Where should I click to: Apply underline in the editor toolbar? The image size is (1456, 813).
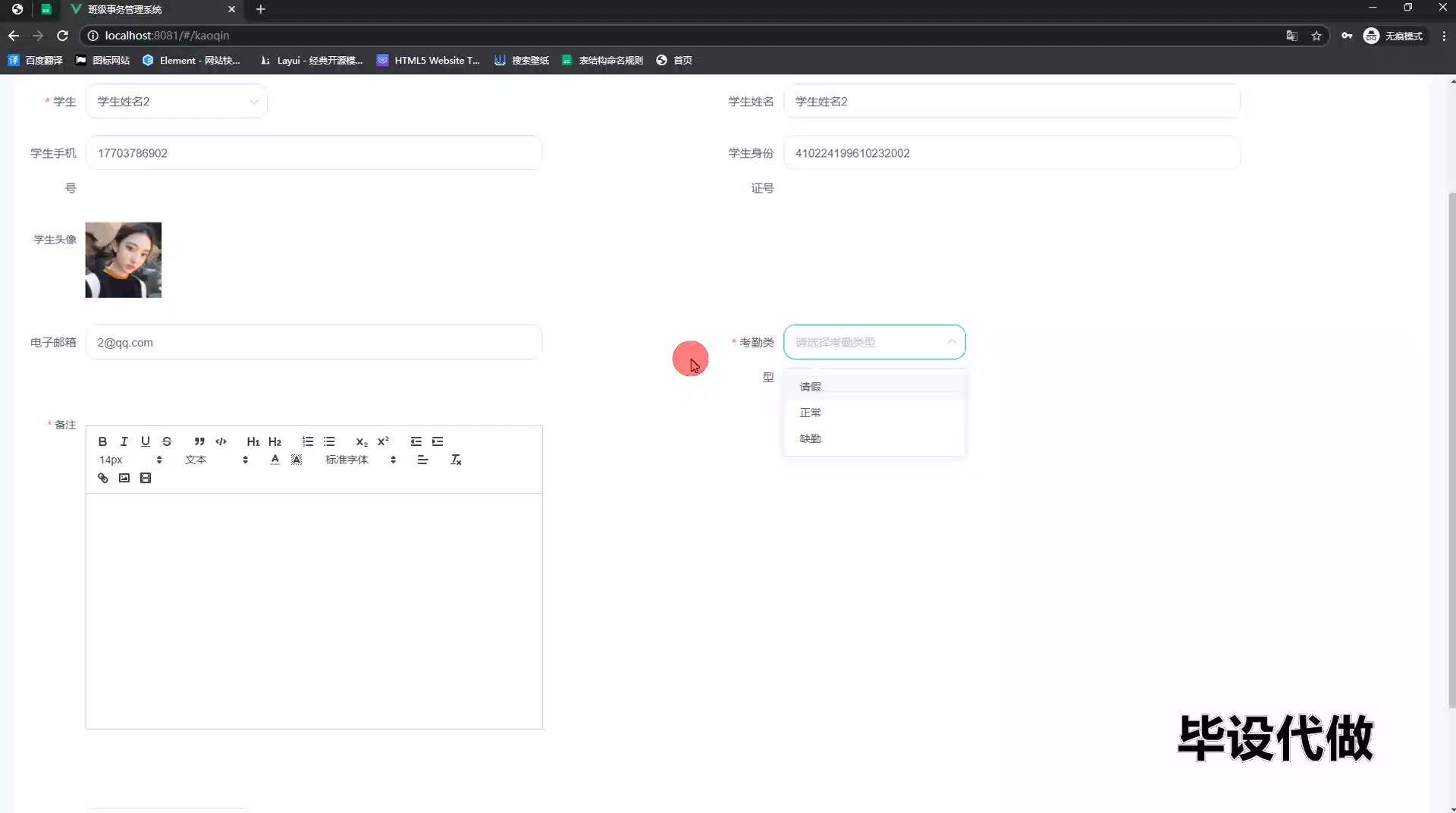145,441
